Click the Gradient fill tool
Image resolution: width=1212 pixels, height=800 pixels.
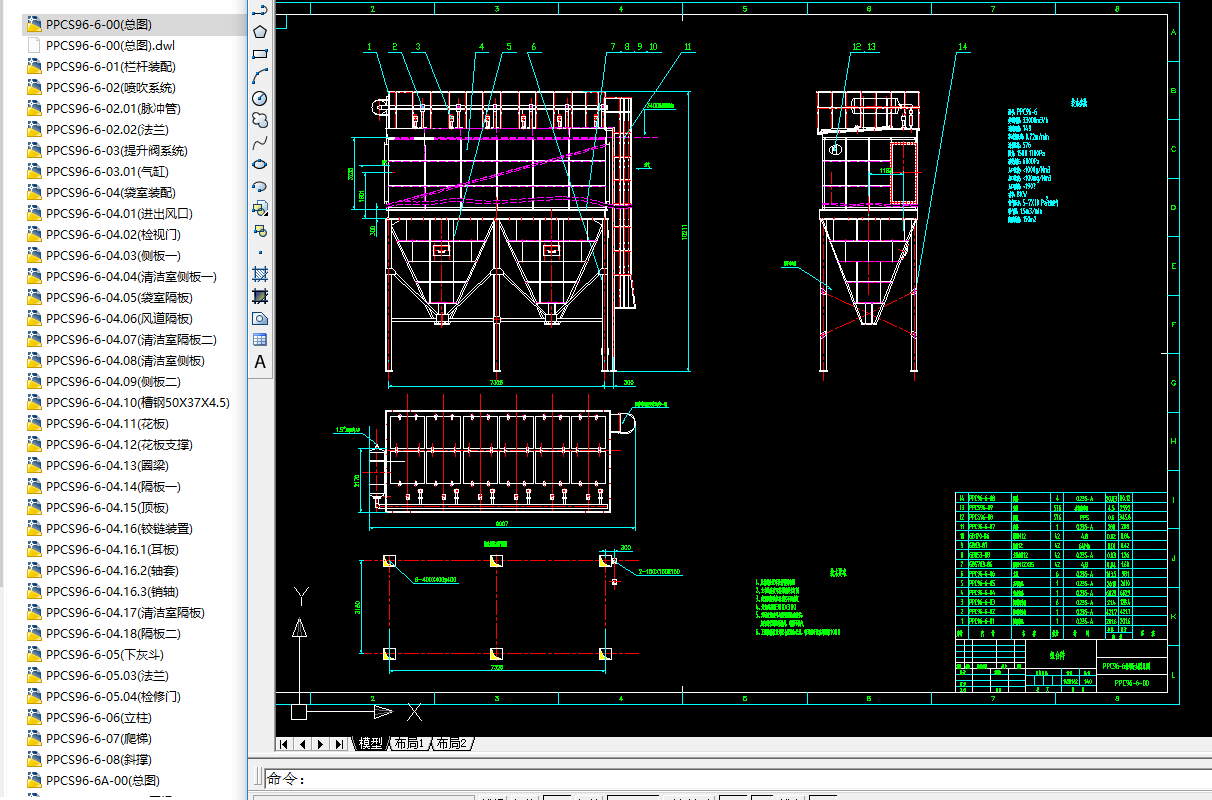pyautogui.click(x=260, y=296)
